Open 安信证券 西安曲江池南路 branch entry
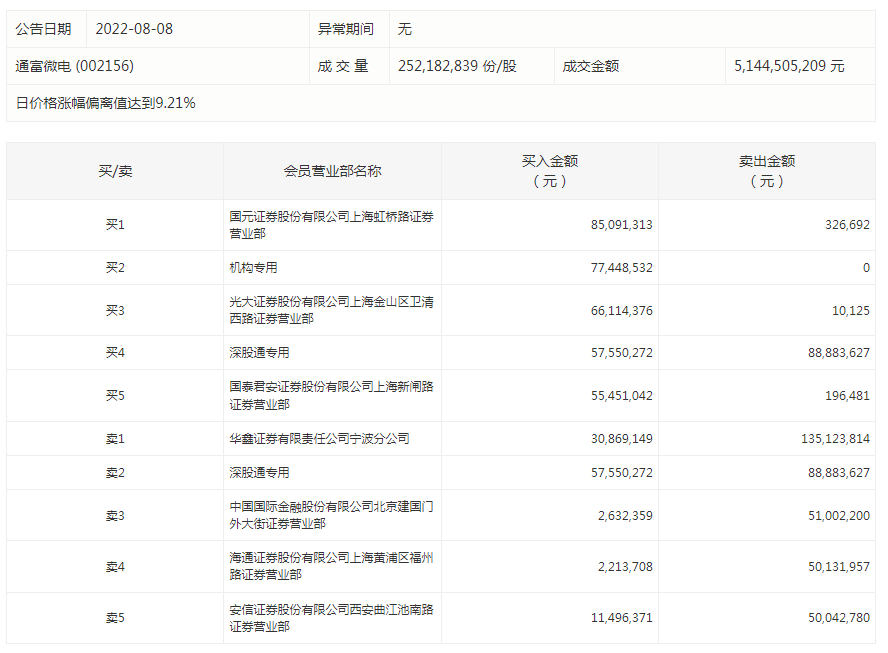This screenshot has height=653, width=888. [x=330, y=618]
